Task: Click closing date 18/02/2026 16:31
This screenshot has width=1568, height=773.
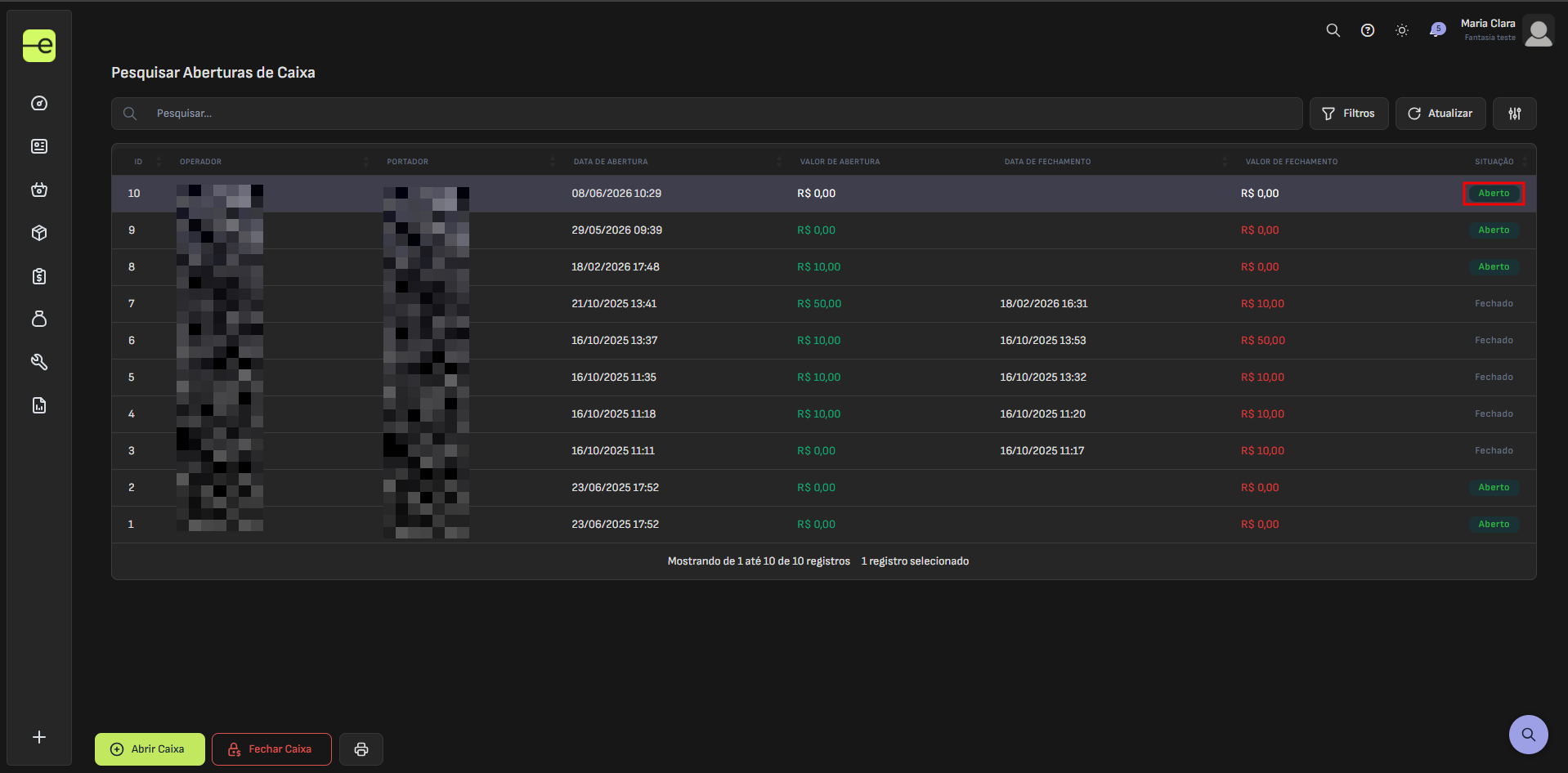Action: tap(1044, 304)
